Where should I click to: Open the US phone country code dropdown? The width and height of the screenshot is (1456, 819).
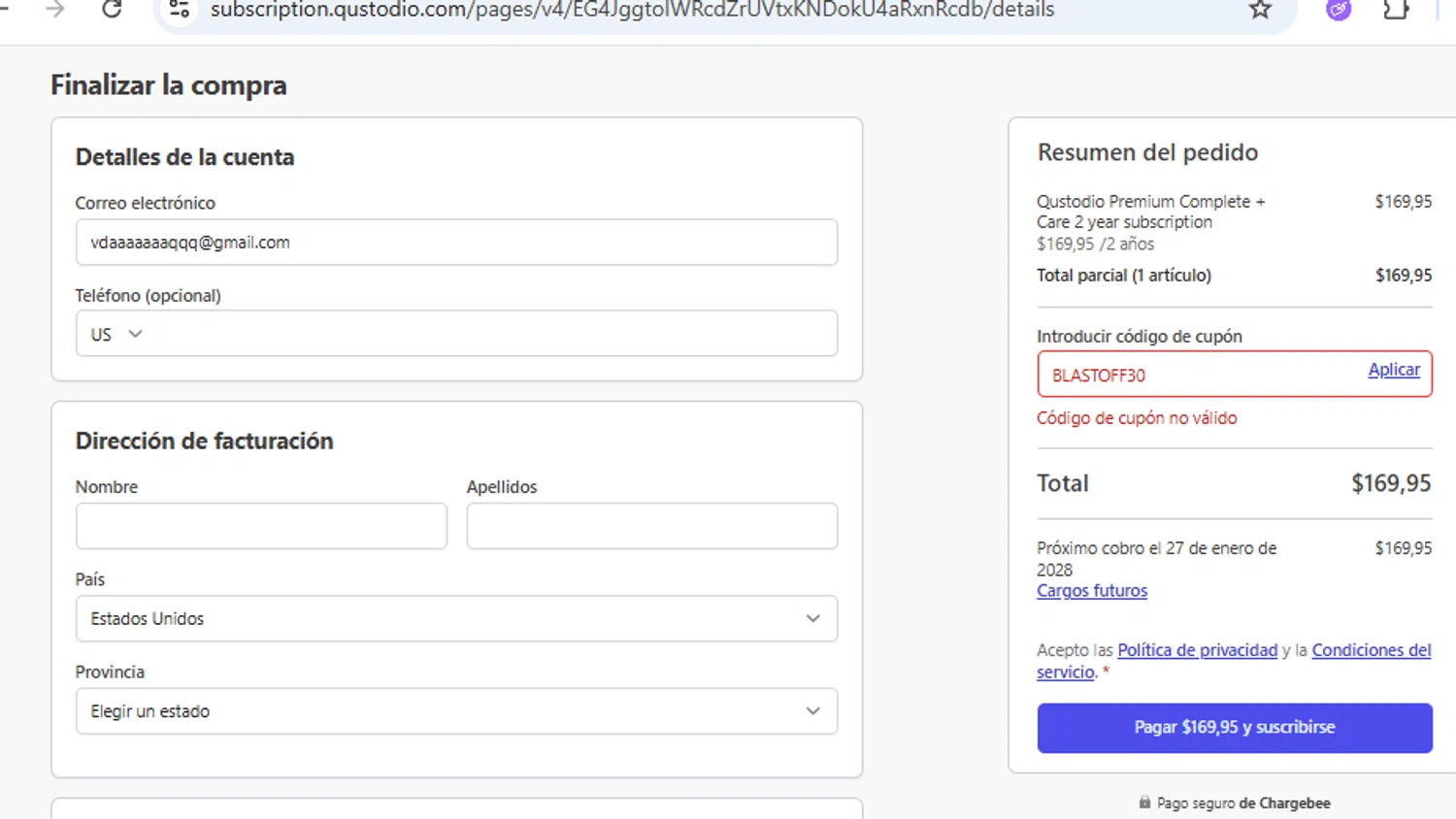[x=116, y=334]
